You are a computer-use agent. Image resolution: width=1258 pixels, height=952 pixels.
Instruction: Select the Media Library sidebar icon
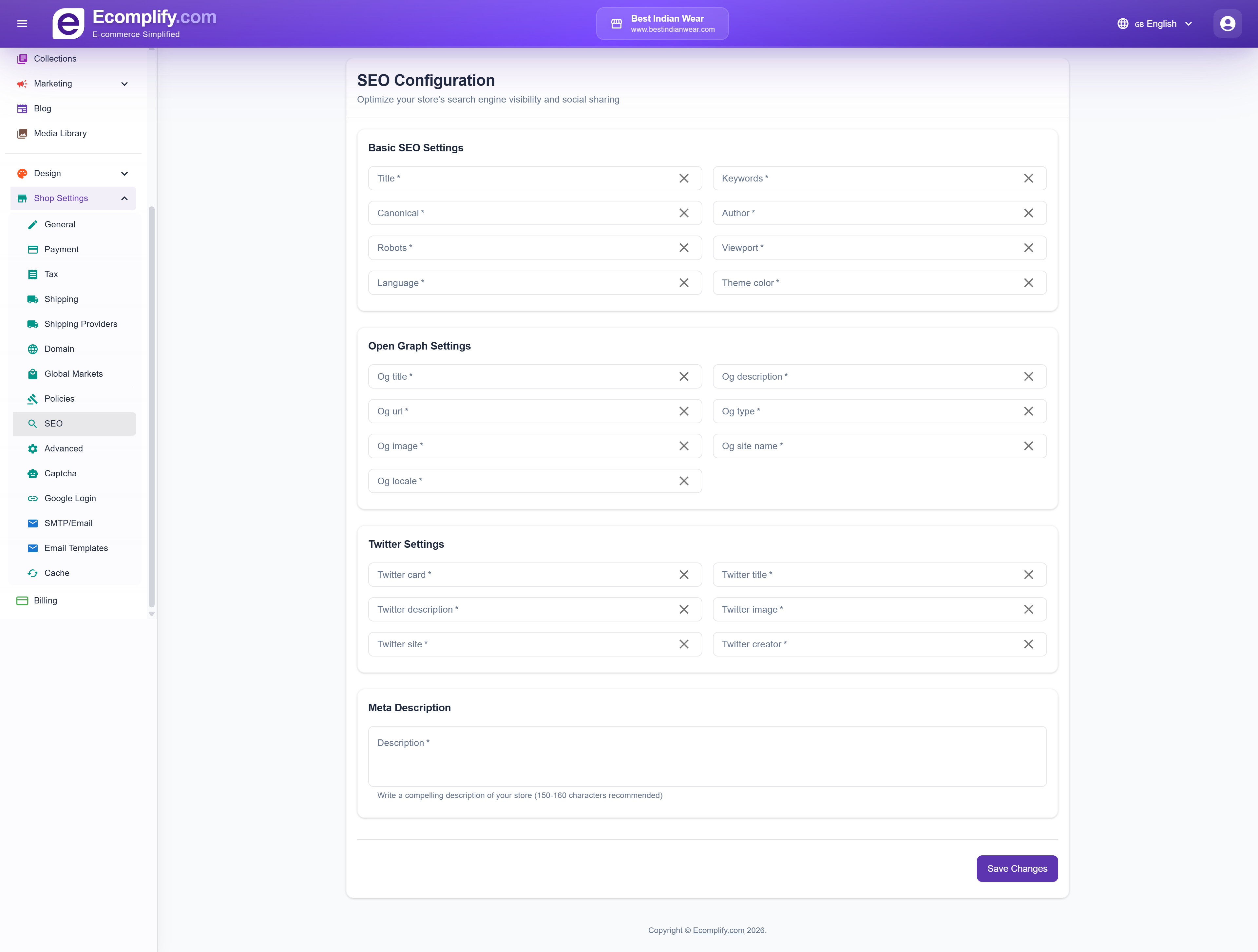coord(22,133)
